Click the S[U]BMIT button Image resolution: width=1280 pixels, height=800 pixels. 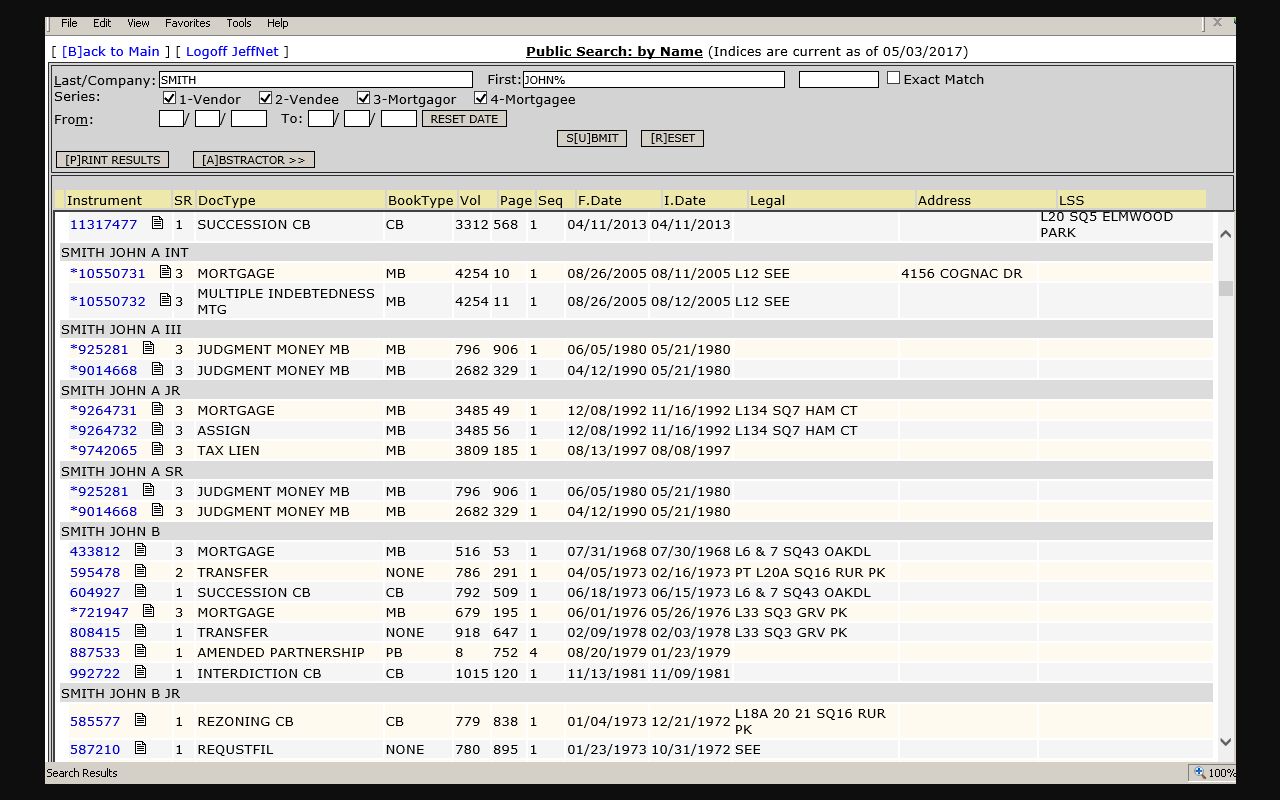(592, 138)
